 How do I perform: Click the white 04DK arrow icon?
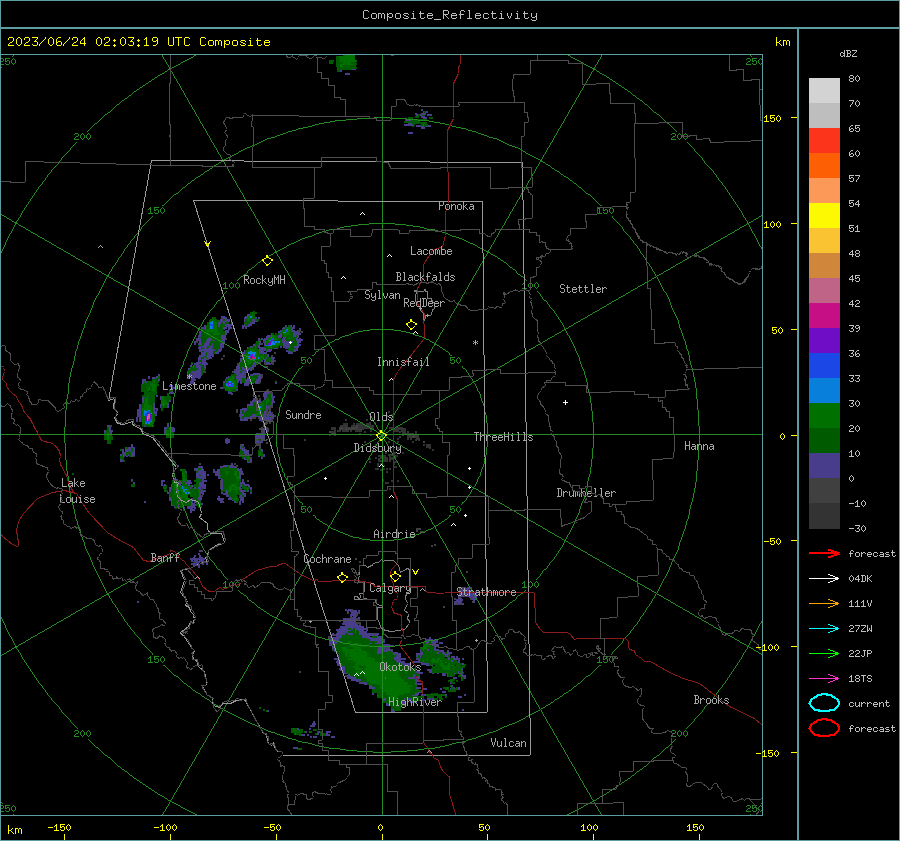(824, 579)
